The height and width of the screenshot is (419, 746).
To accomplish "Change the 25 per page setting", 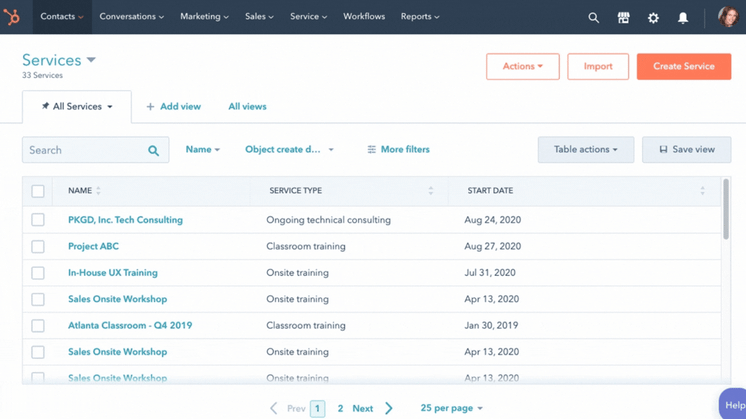I will (452, 408).
